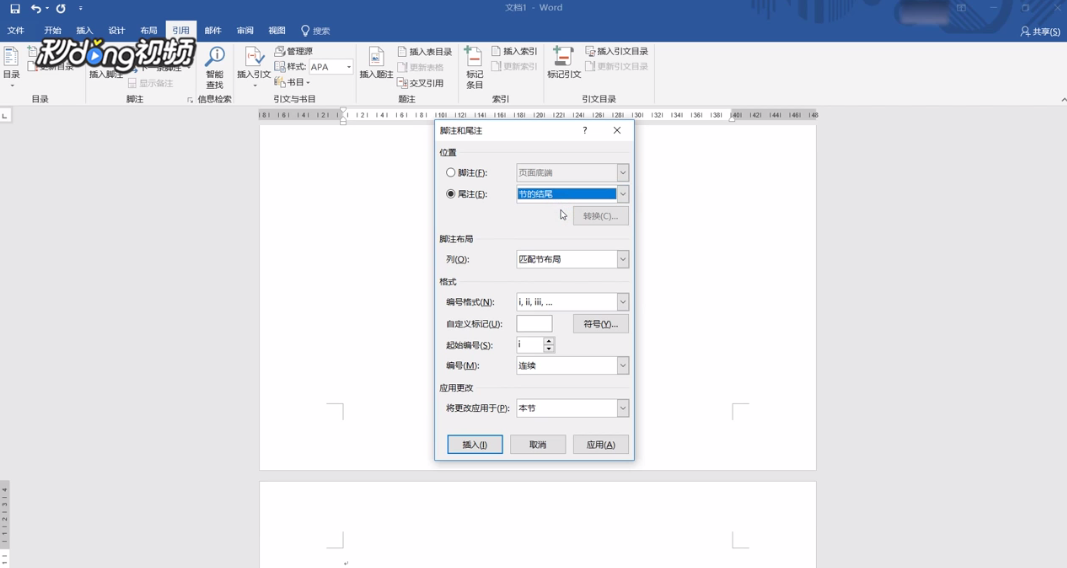
Task: Decrease the start-at number with down arrow
Action: (549, 349)
